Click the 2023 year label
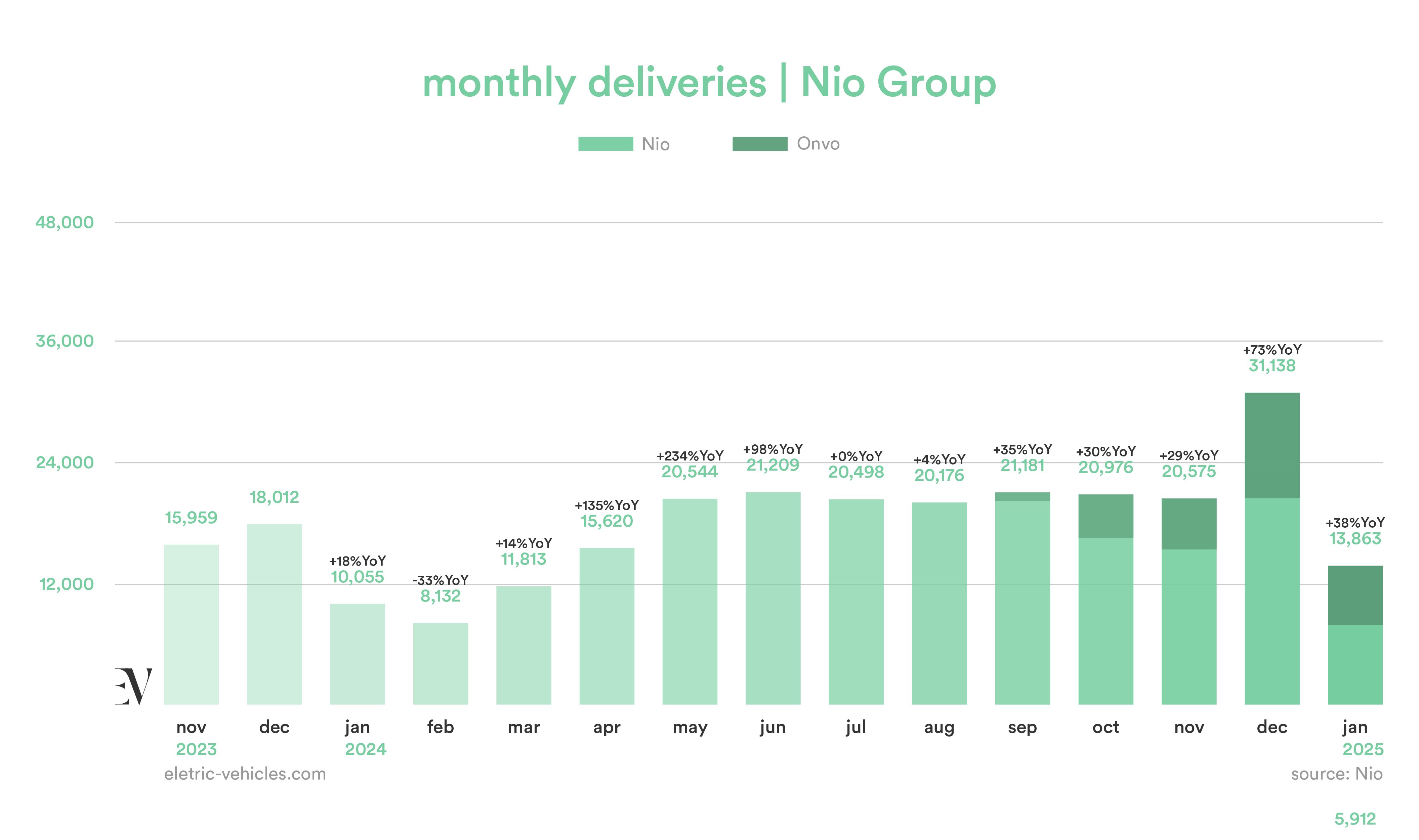This screenshot has height=840, width=1419. click(x=197, y=750)
